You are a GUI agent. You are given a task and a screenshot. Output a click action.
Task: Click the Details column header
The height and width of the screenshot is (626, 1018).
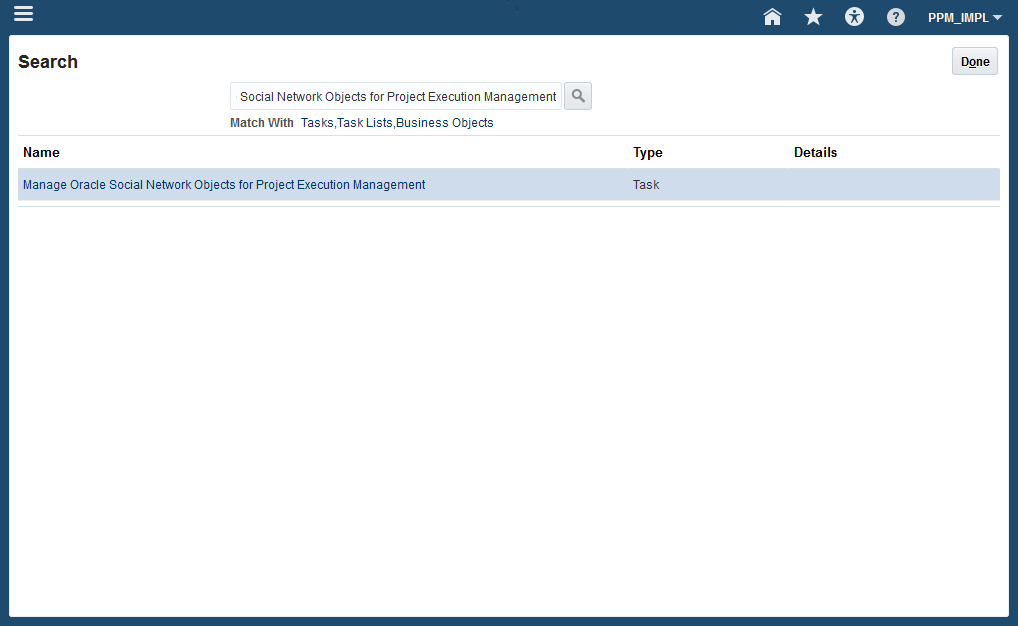click(x=815, y=152)
